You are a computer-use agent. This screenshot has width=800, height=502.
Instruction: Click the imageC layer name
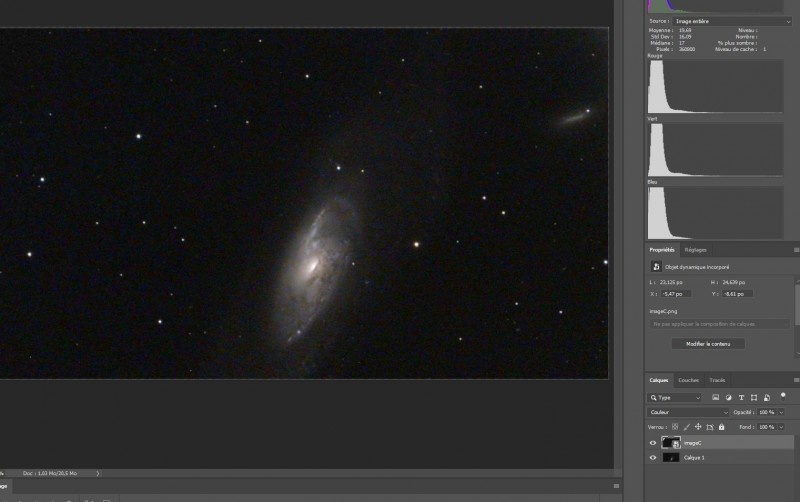coord(692,443)
